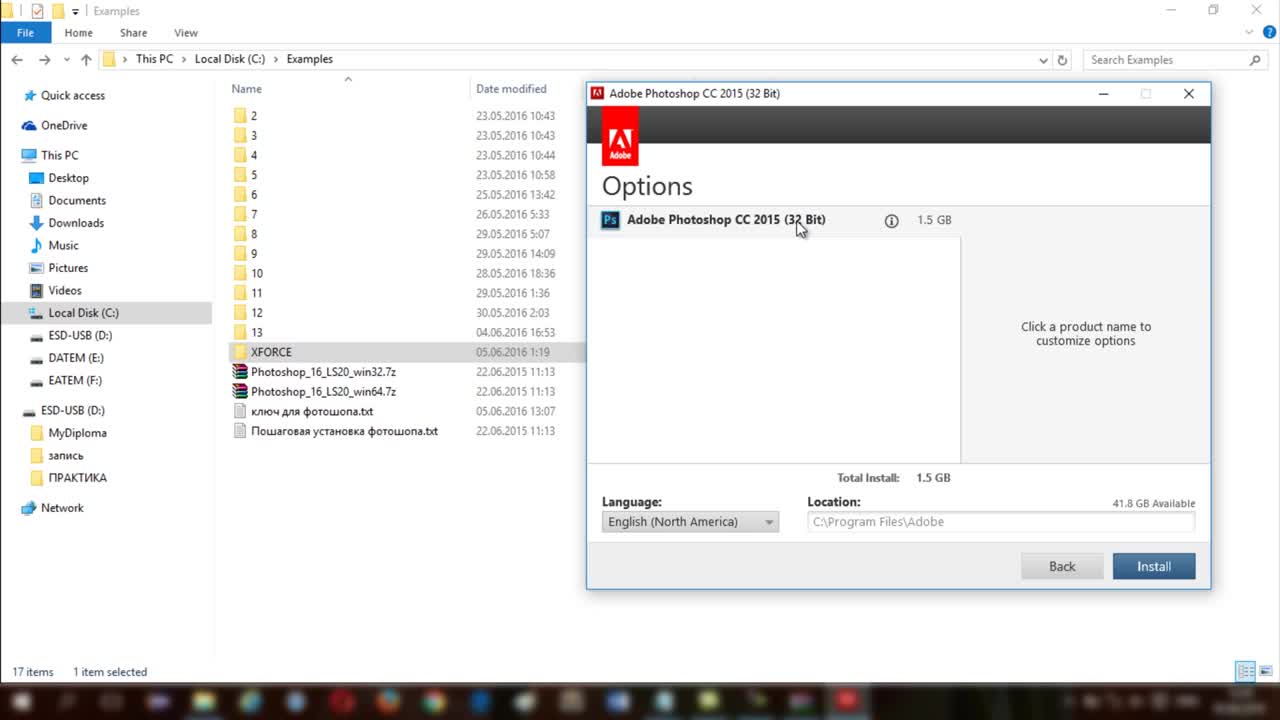Refresh the Examples folder view
The height and width of the screenshot is (720, 1280).
pyautogui.click(x=1062, y=60)
